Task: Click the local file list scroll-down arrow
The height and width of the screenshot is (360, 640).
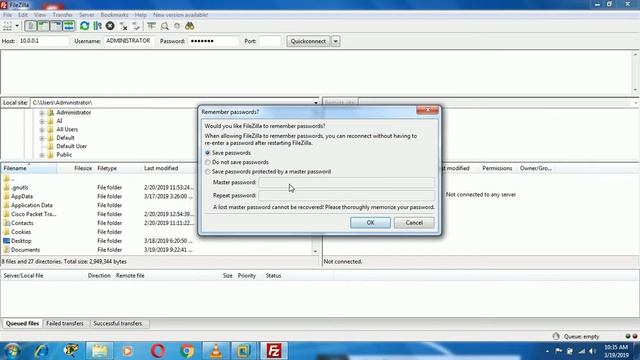Action: click(x=315, y=251)
